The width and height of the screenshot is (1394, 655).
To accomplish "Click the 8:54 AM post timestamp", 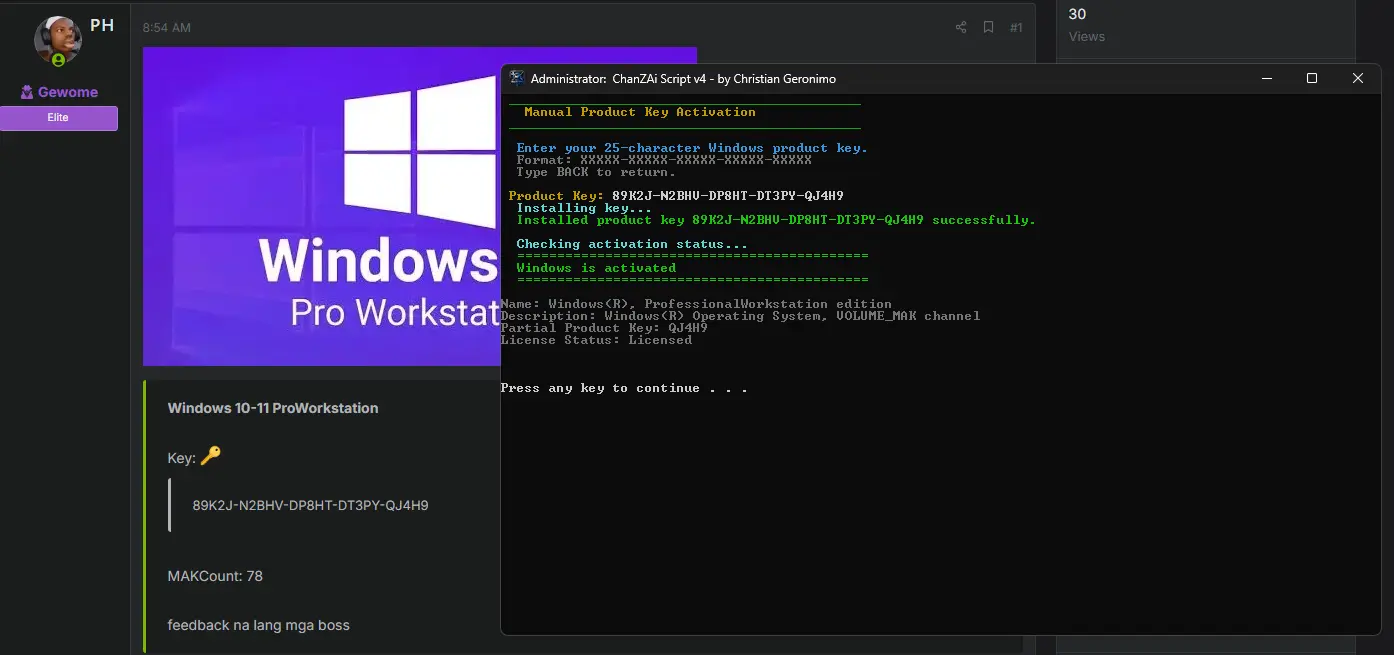I will [x=167, y=28].
